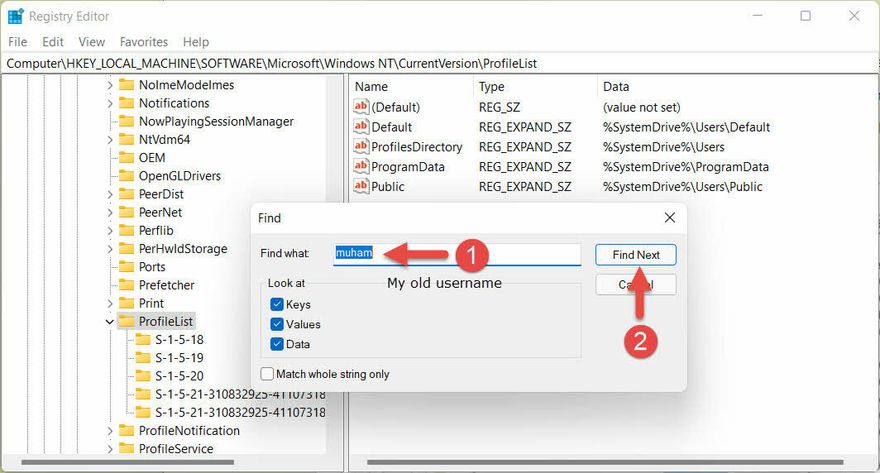Screen dimensions: 880x473
Task: Click the Public string value icon
Action: (x=361, y=186)
